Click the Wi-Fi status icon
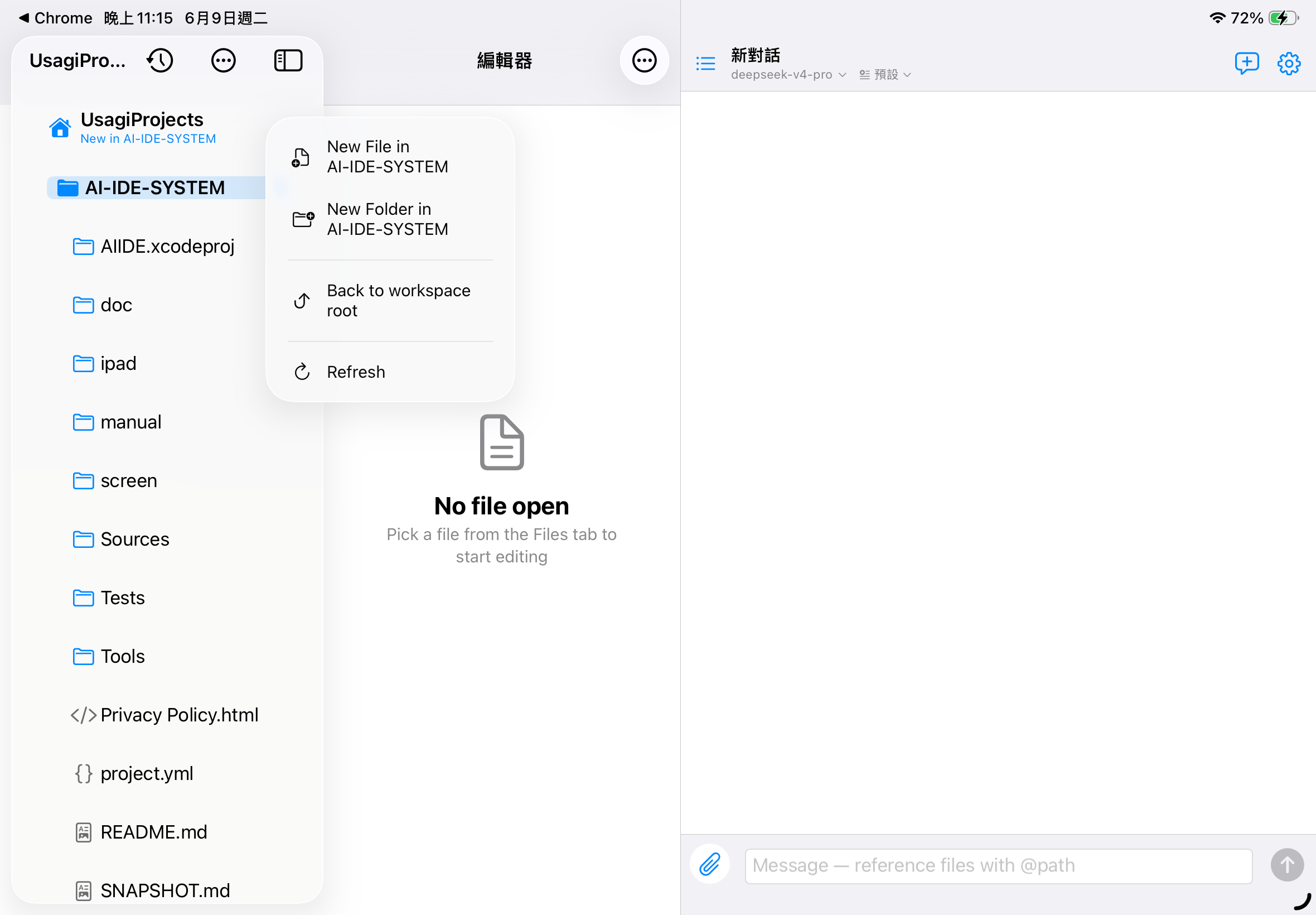This screenshot has height=915, width=1316. tap(1216, 18)
